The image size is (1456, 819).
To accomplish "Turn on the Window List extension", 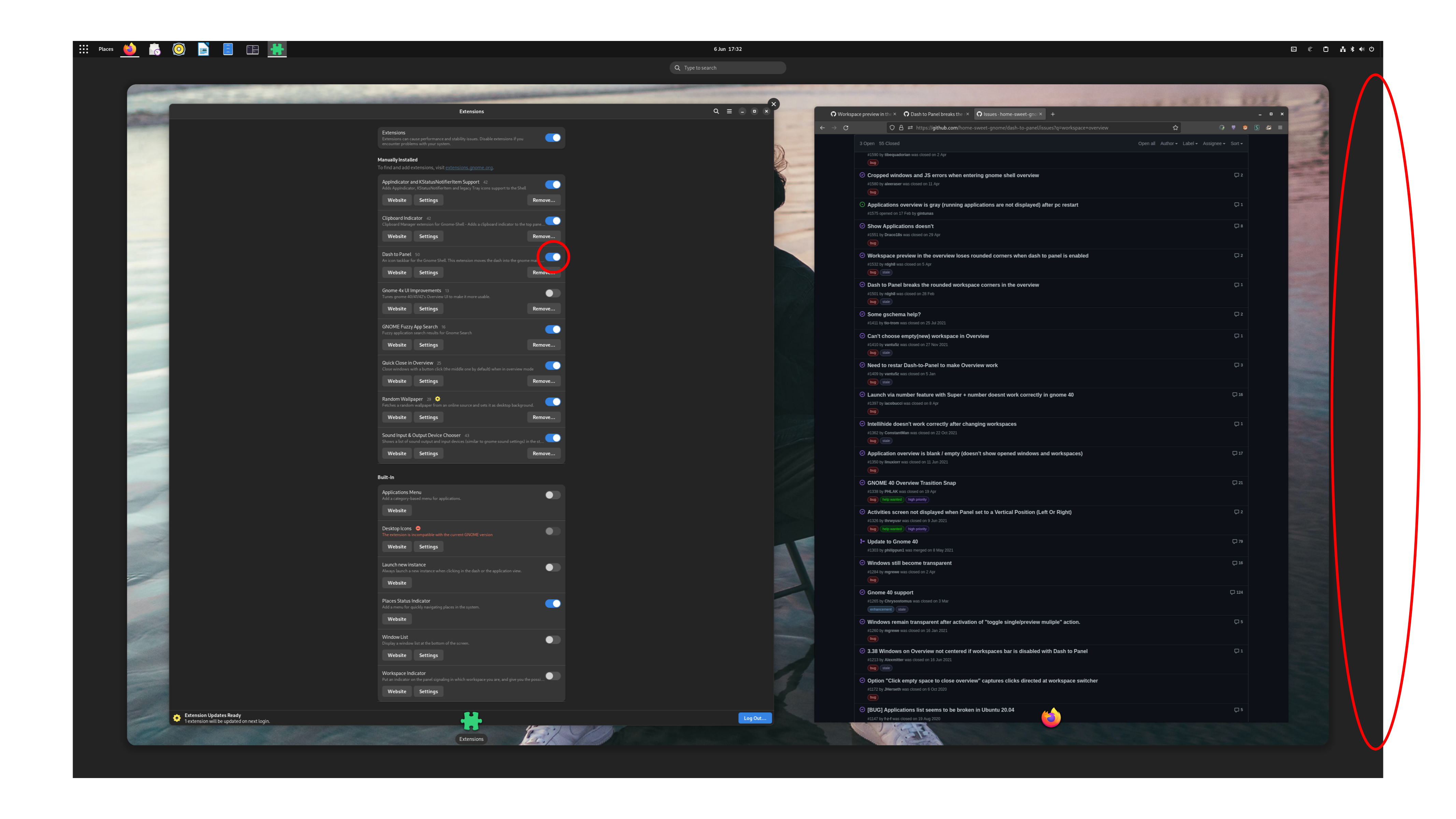I will [552, 640].
